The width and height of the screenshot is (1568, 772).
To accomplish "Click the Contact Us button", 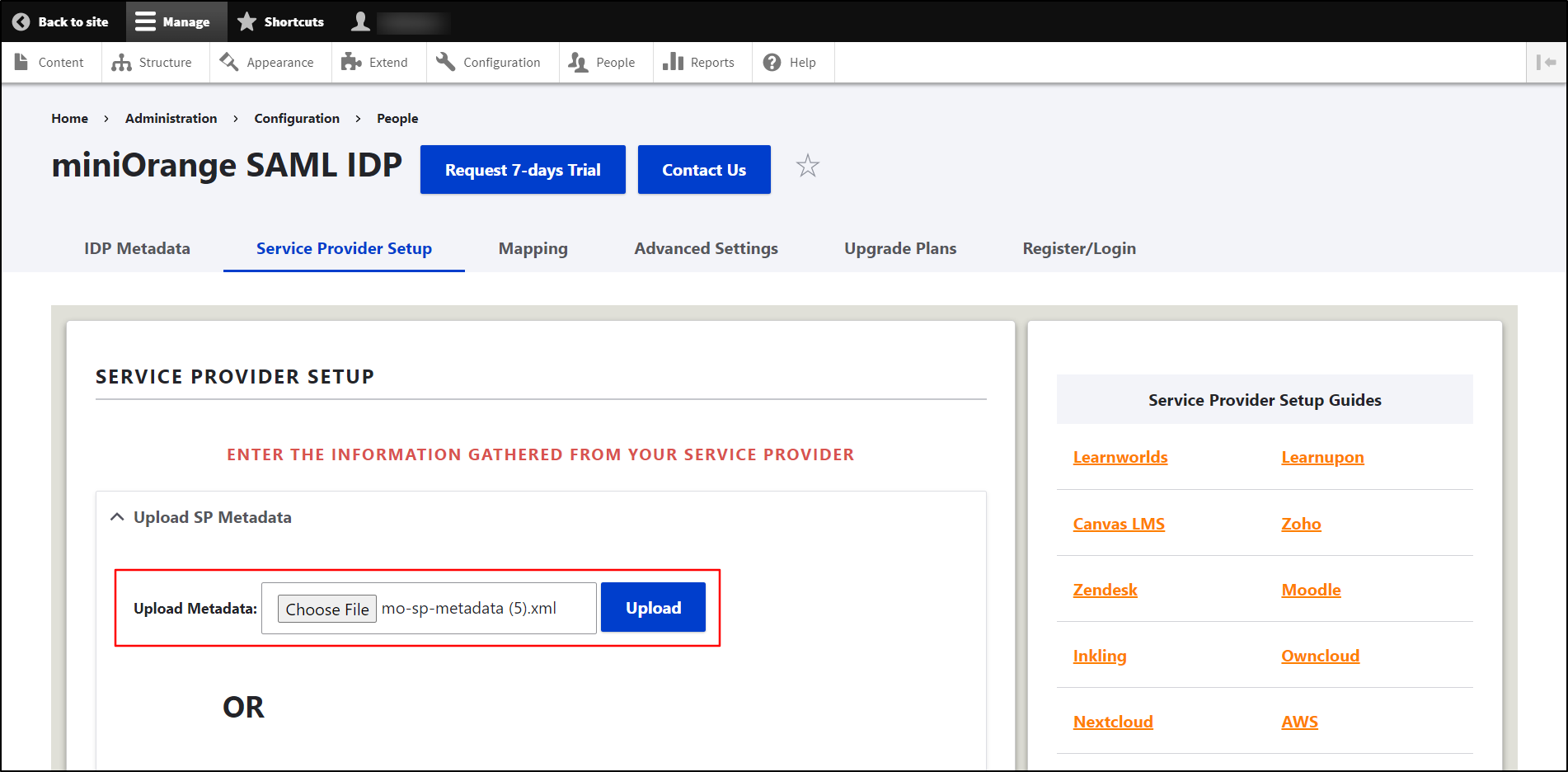I will [704, 170].
